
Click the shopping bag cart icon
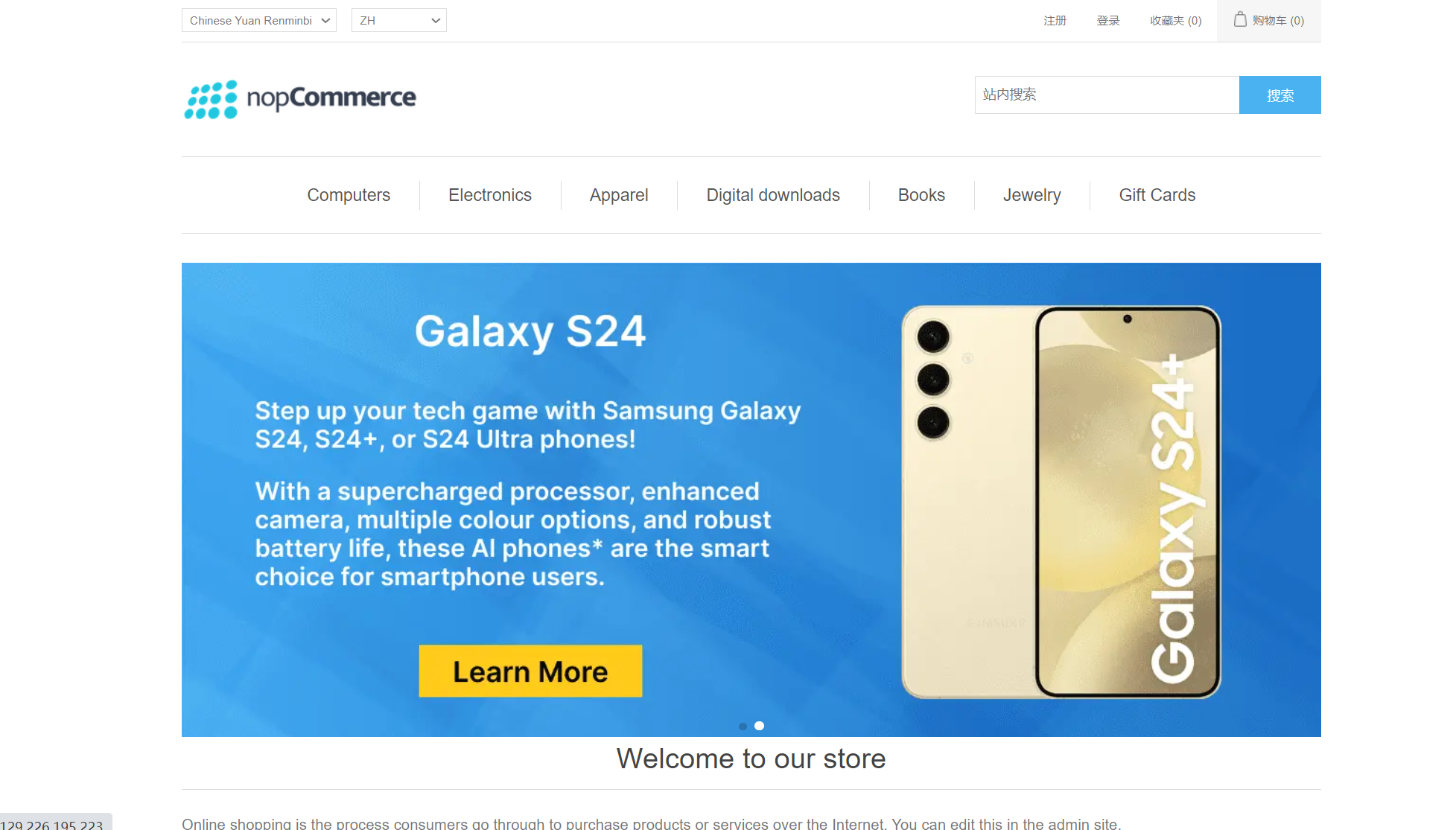tap(1240, 19)
